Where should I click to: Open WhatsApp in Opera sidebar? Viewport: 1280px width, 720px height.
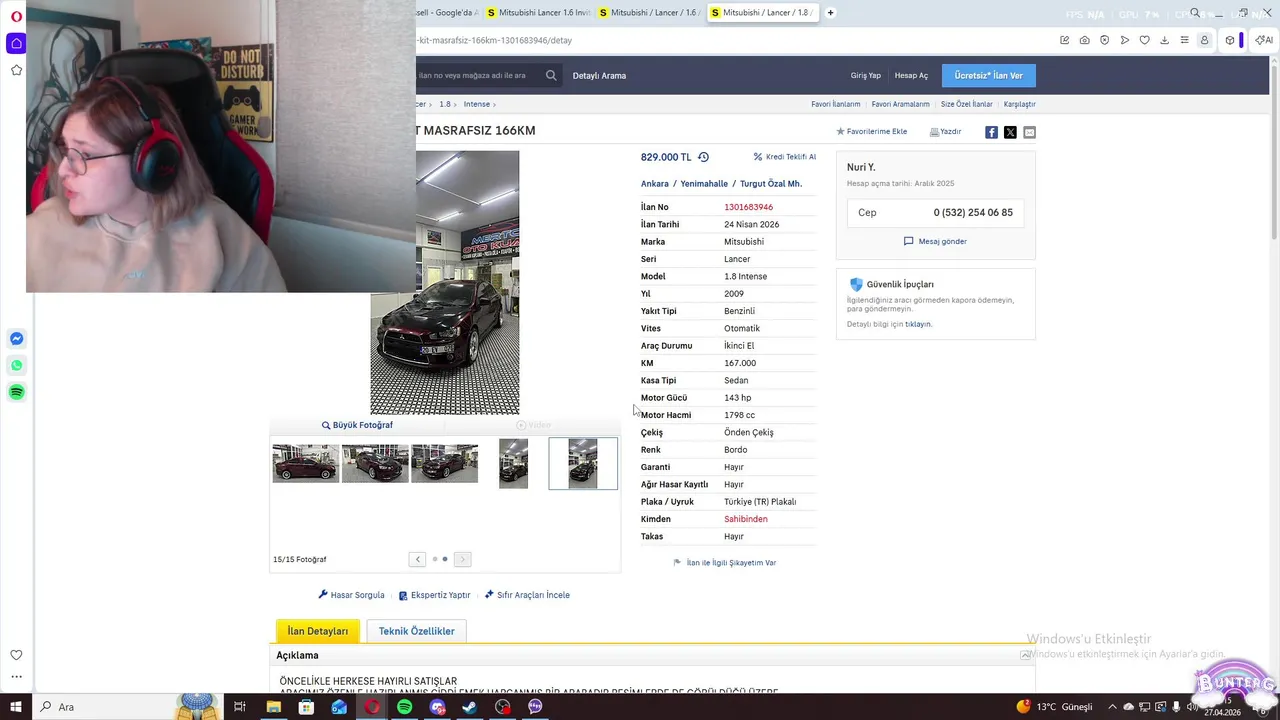coord(16,365)
